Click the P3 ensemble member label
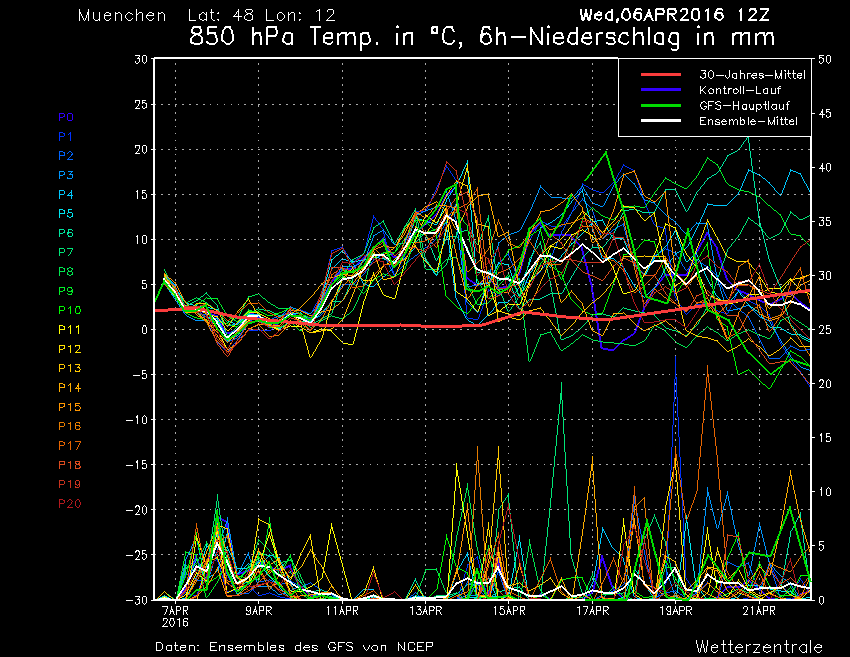 coord(66,175)
